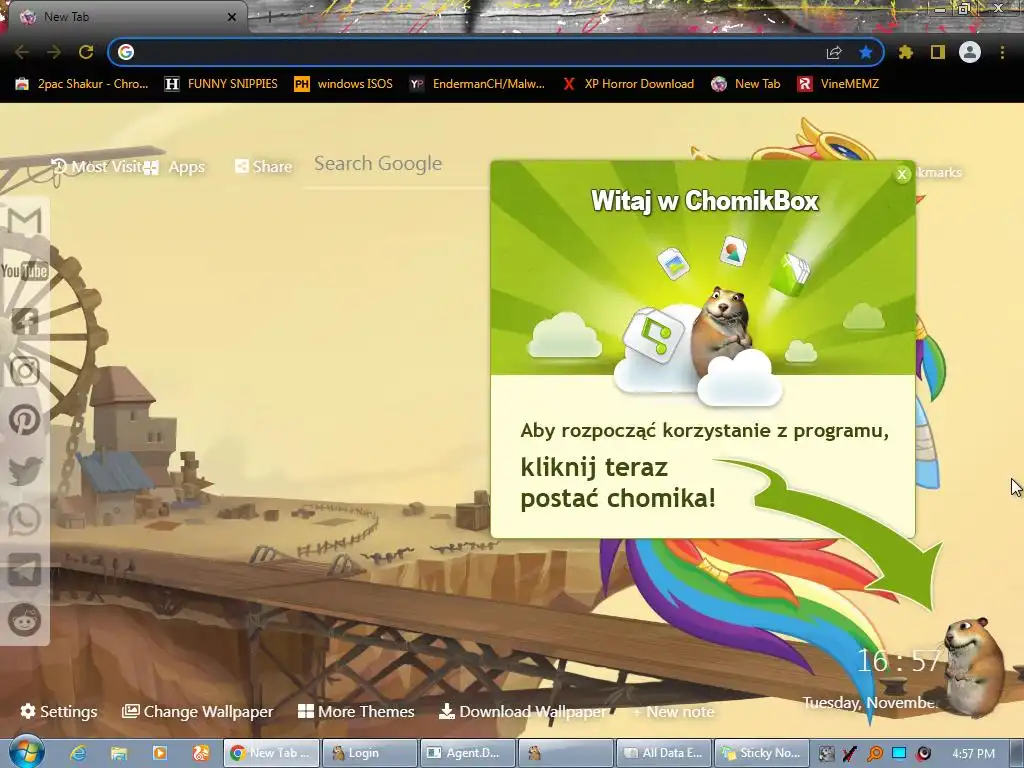The width and height of the screenshot is (1024, 768).
Task: Open the media player taskbar icon
Action: (159, 753)
